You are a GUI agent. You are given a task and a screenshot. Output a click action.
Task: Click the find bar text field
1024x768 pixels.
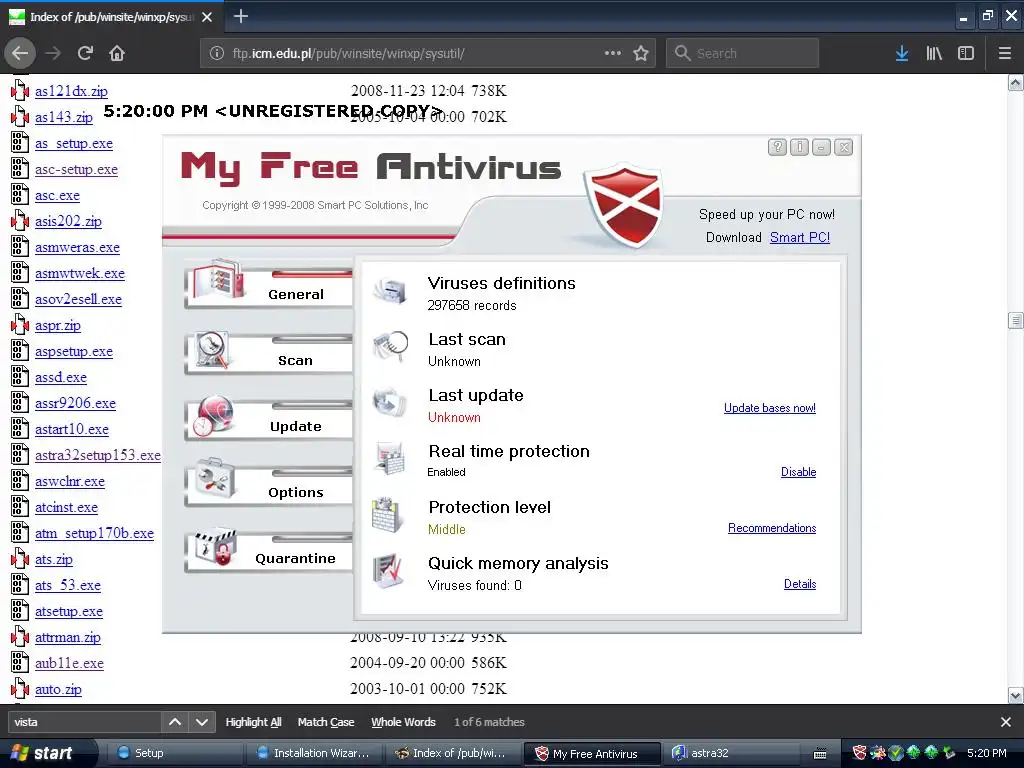84,722
